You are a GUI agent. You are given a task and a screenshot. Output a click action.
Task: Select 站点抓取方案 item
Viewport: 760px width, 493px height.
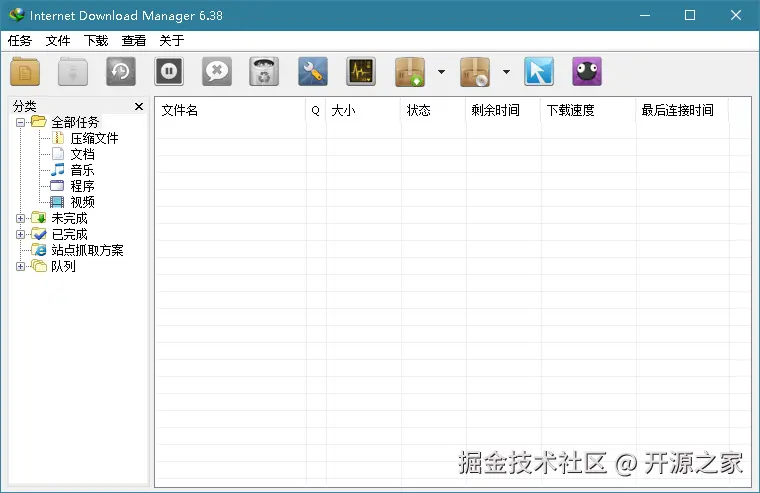point(87,250)
